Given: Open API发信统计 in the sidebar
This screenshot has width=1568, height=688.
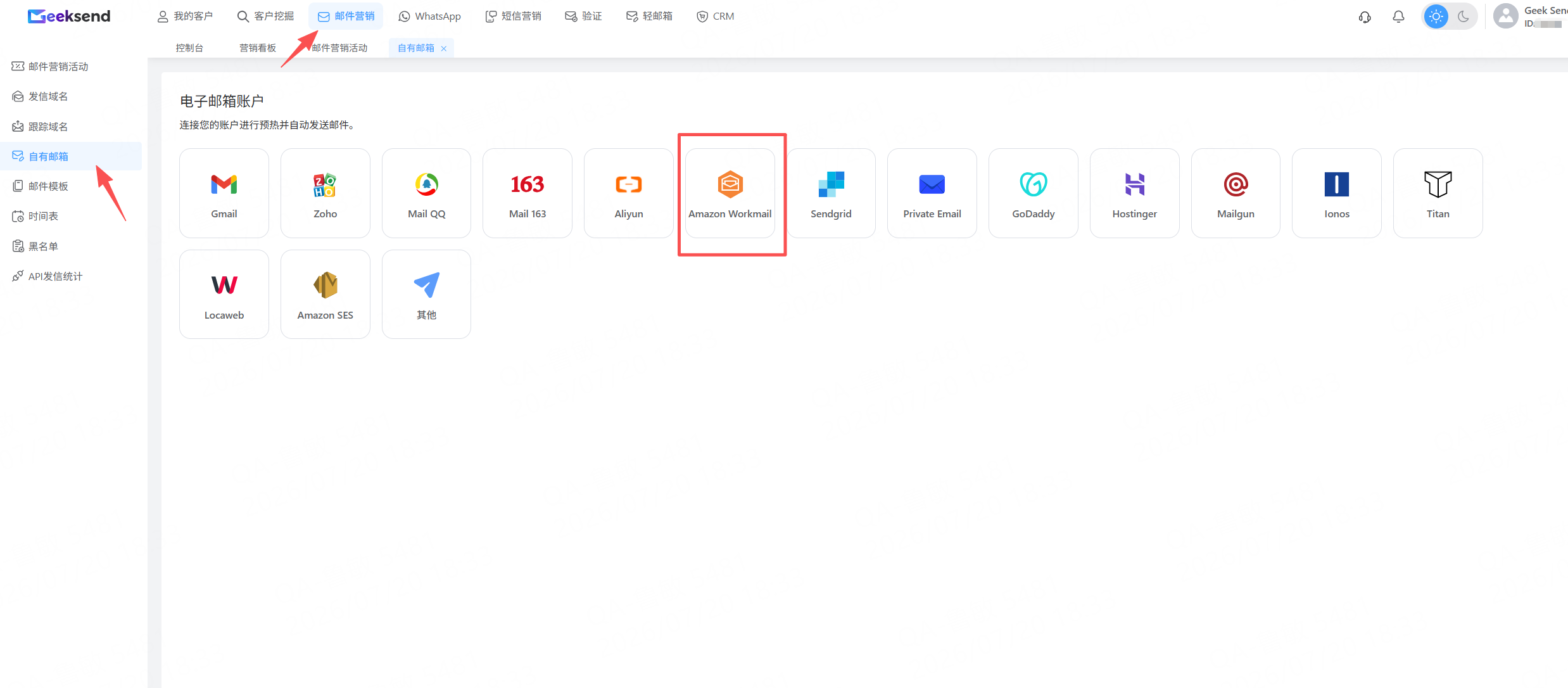Looking at the screenshot, I should click(x=71, y=276).
